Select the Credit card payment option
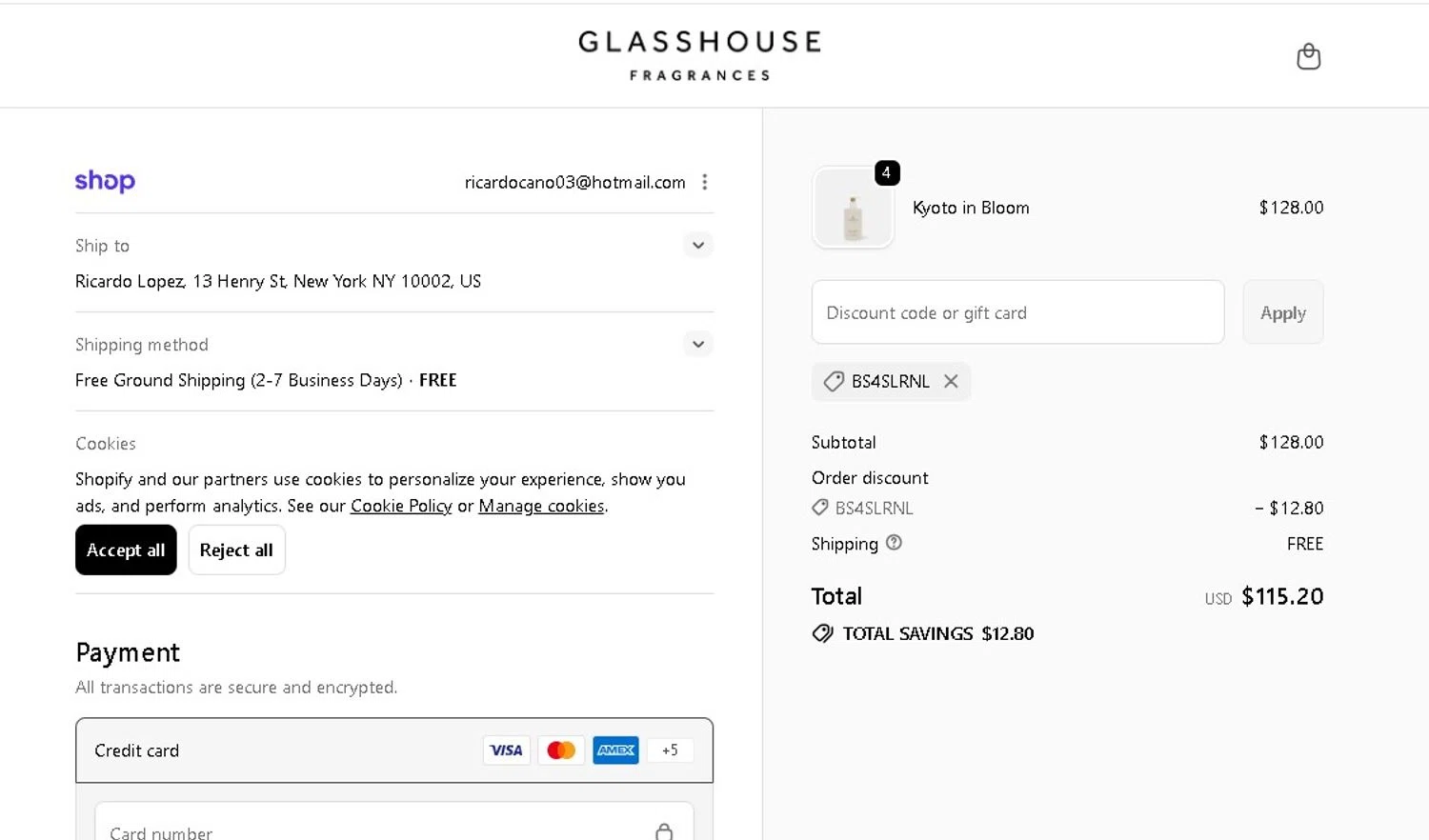 (394, 750)
